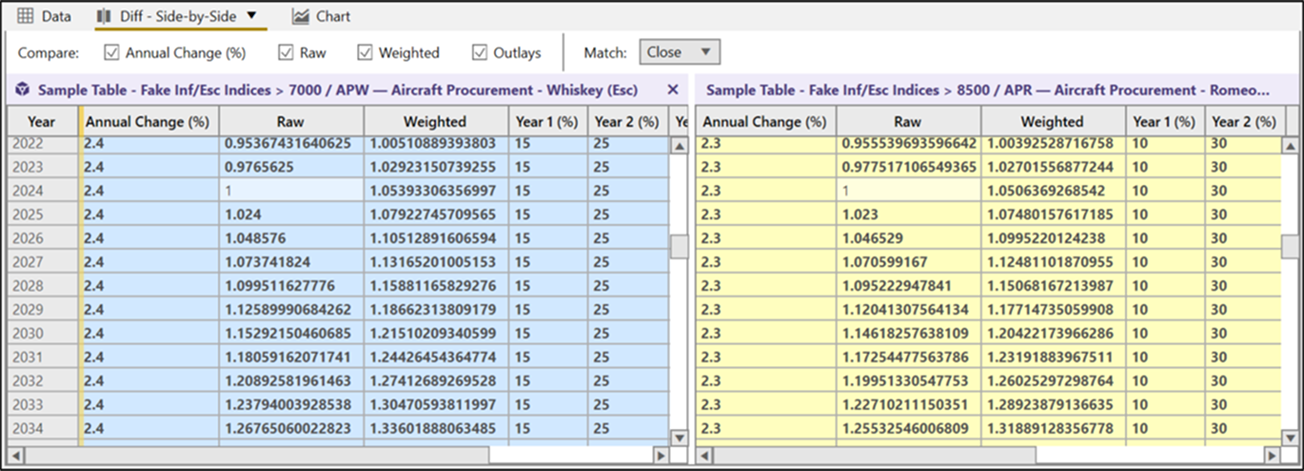The image size is (1304, 471).
Task: Select the 2027 year row header
Action: pos(42,262)
